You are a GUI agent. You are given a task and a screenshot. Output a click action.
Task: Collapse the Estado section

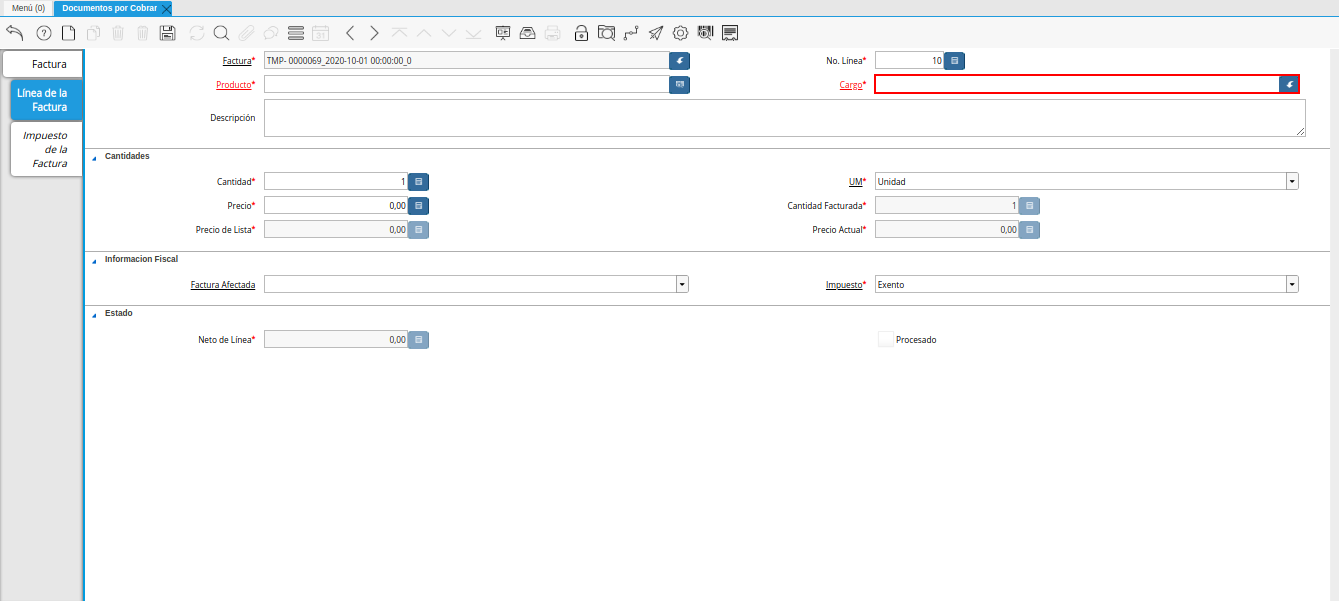(x=95, y=314)
